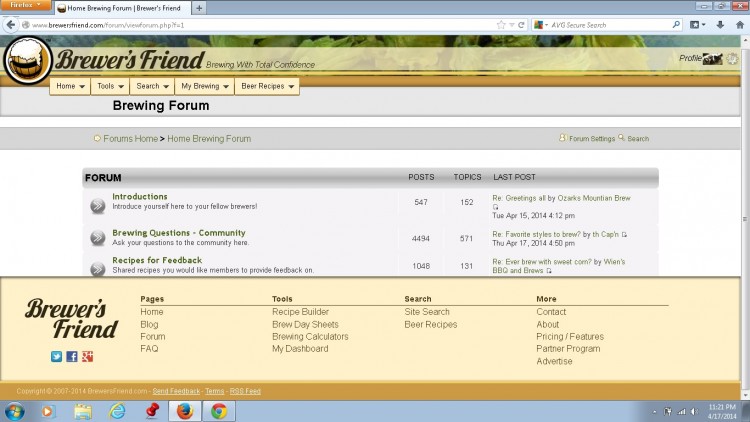The image size is (750, 422).
Task: Open the URL history dropdown arrow
Action: (x=512, y=25)
